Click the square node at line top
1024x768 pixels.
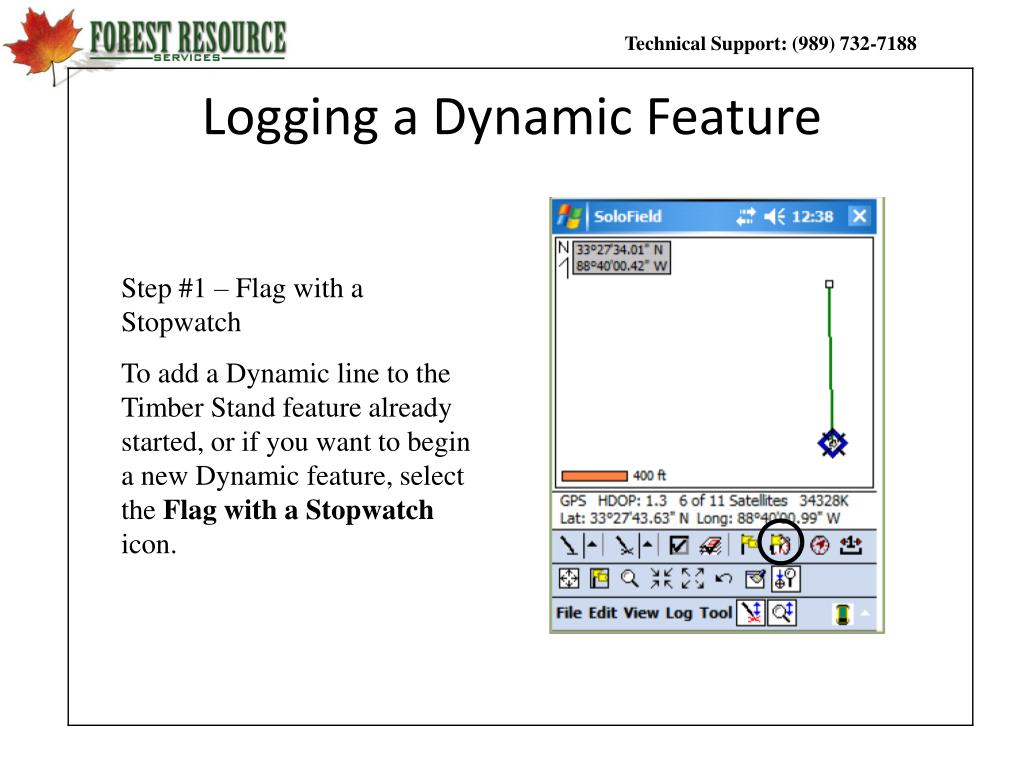(x=829, y=284)
